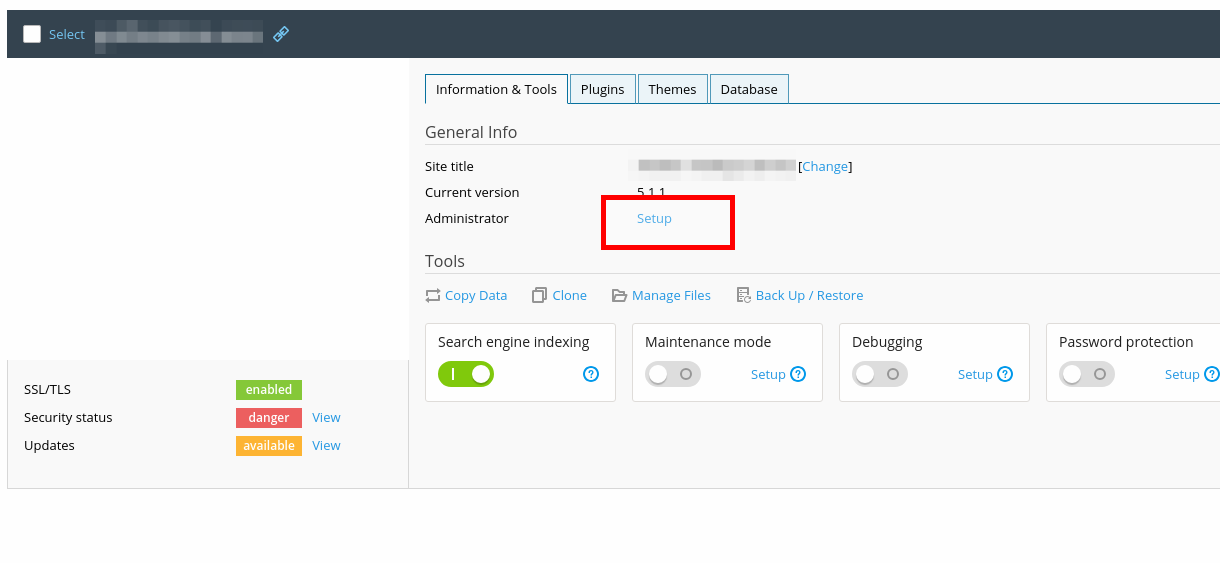
Task: Open the Maintenance mode help icon
Action: click(798, 374)
